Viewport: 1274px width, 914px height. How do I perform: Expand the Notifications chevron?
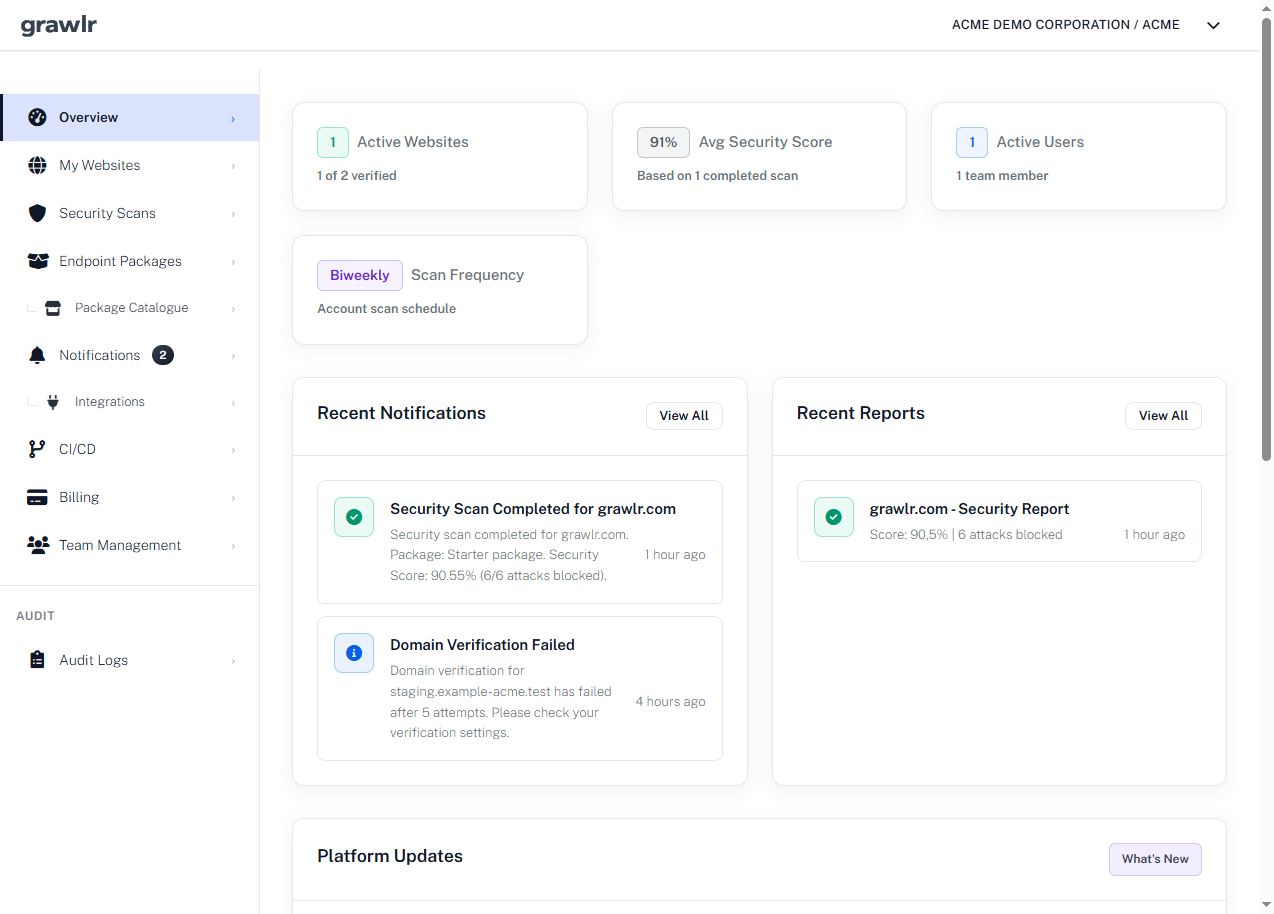[233, 356]
